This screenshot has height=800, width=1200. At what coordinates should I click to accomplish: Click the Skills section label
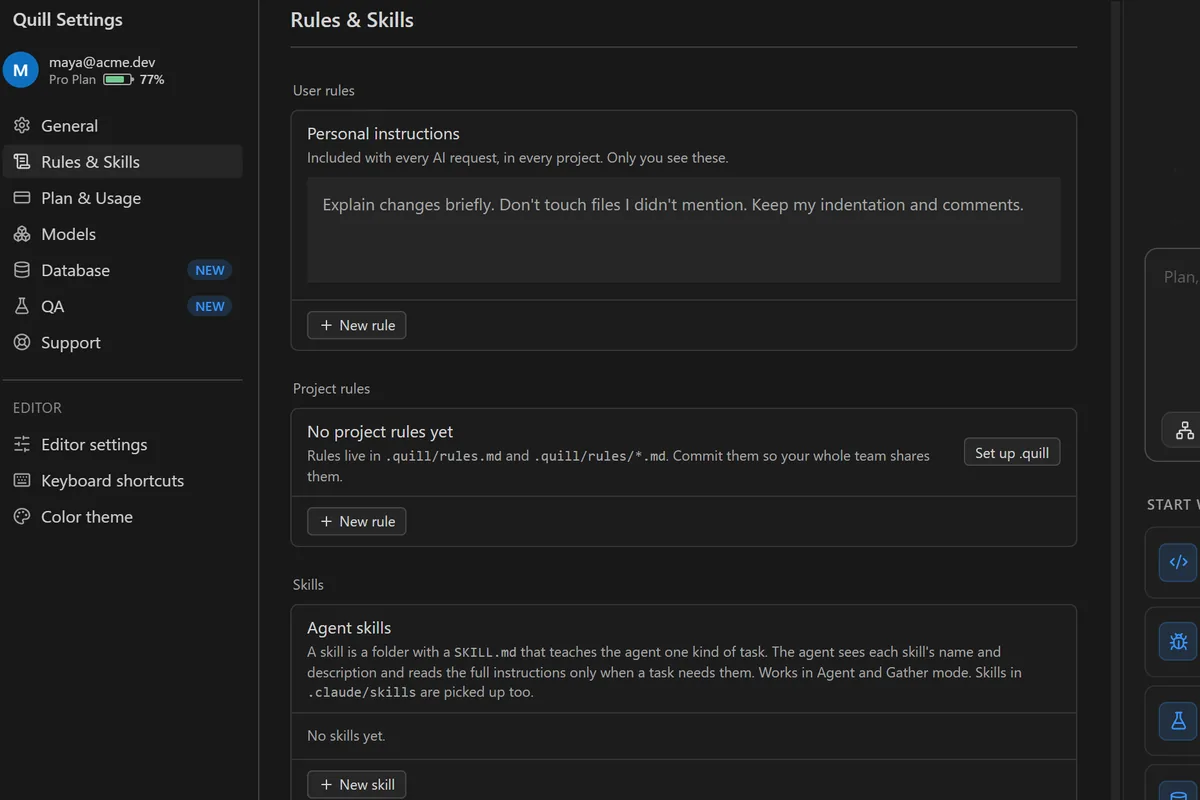coord(308,584)
